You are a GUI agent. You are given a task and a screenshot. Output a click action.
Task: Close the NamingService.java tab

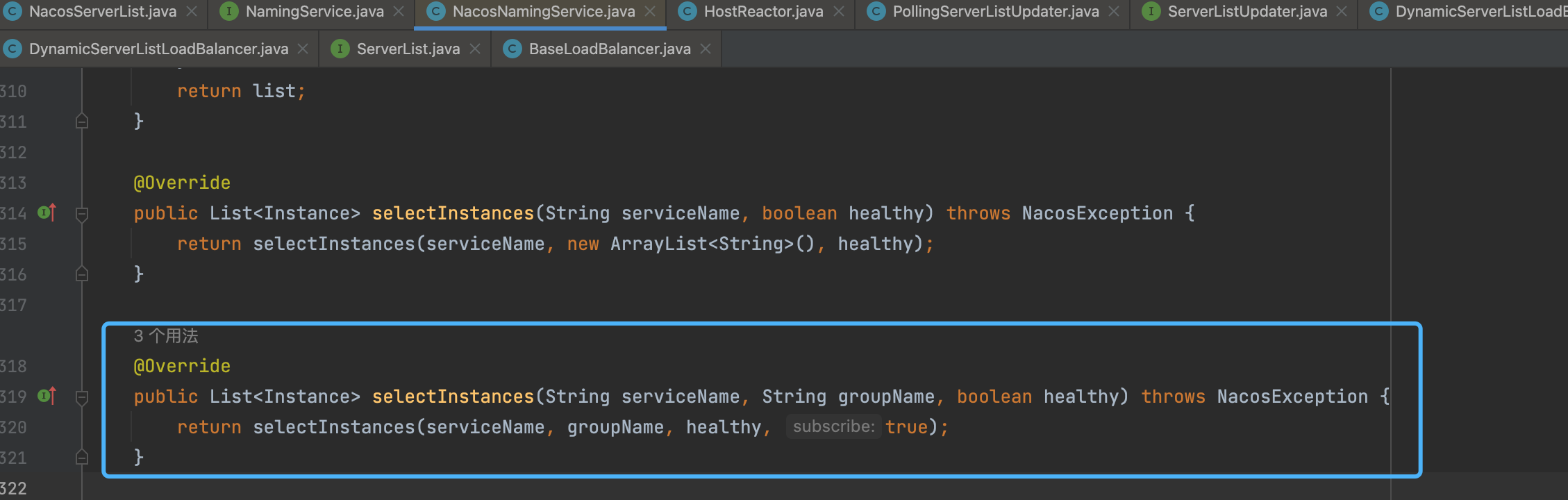(x=399, y=12)
